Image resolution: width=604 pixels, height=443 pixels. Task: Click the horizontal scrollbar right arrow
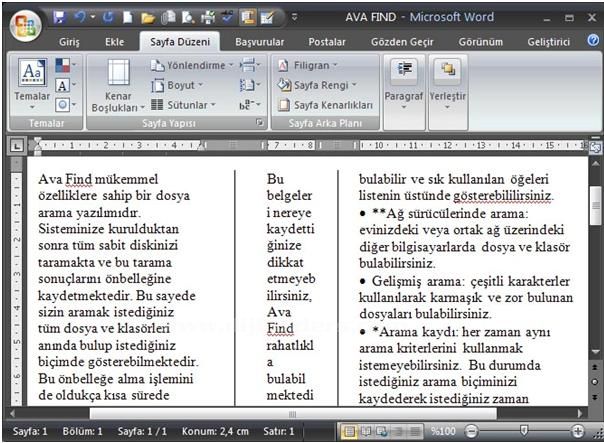click(x=580, y=414)
